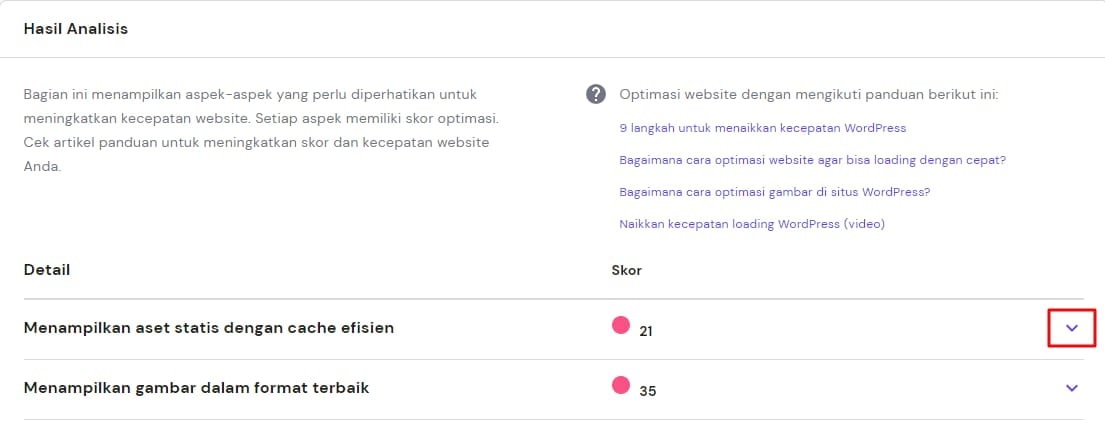Click the red score dot beside 21
The height and width of the screenshot is (422, 1105).
click(620, 325)
